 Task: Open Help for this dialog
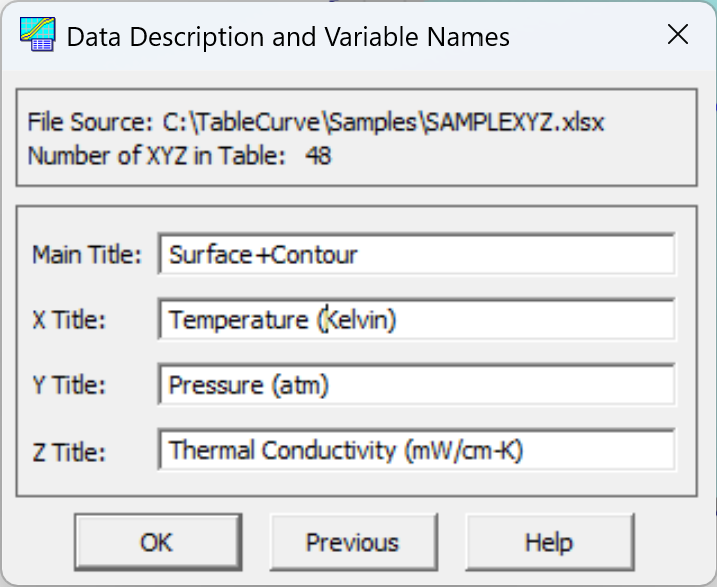550,542
